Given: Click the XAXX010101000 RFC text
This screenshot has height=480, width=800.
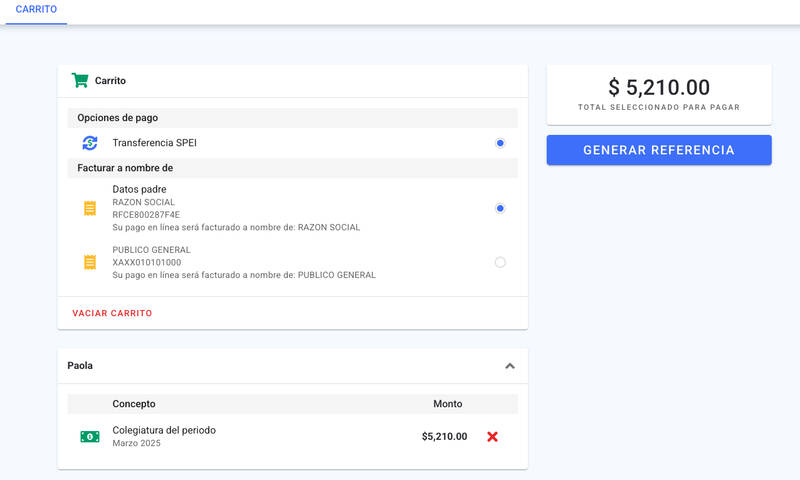Looking at the screenshot, I should pos(146,262).
